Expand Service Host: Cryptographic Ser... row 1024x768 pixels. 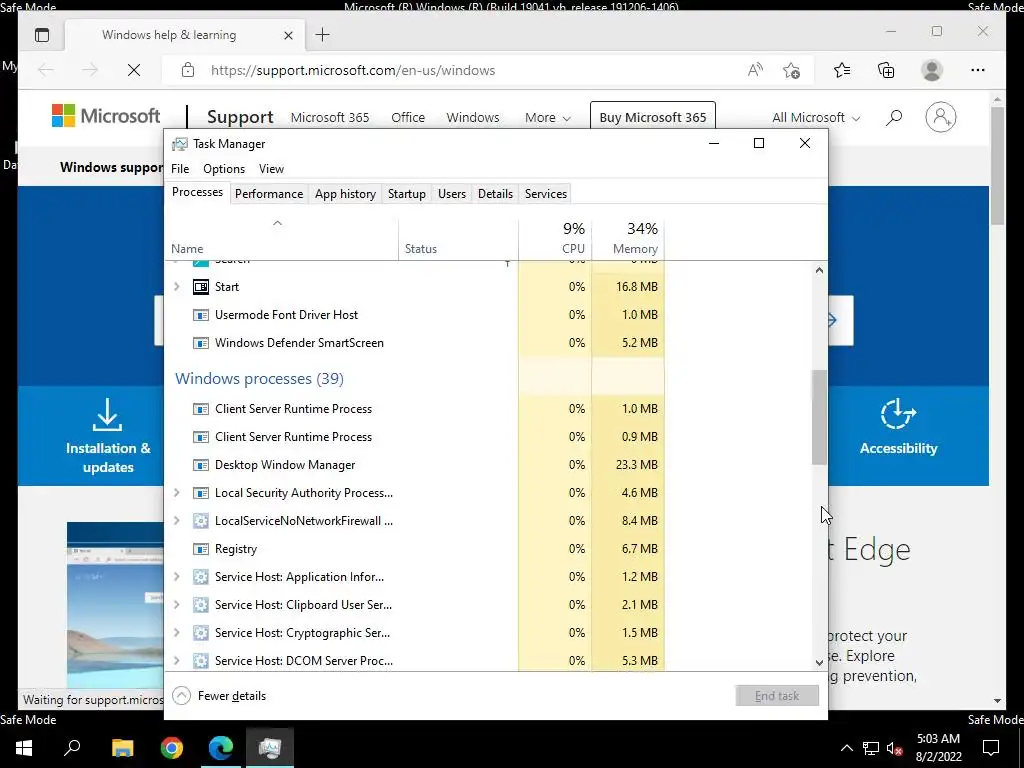click(176, 633)
